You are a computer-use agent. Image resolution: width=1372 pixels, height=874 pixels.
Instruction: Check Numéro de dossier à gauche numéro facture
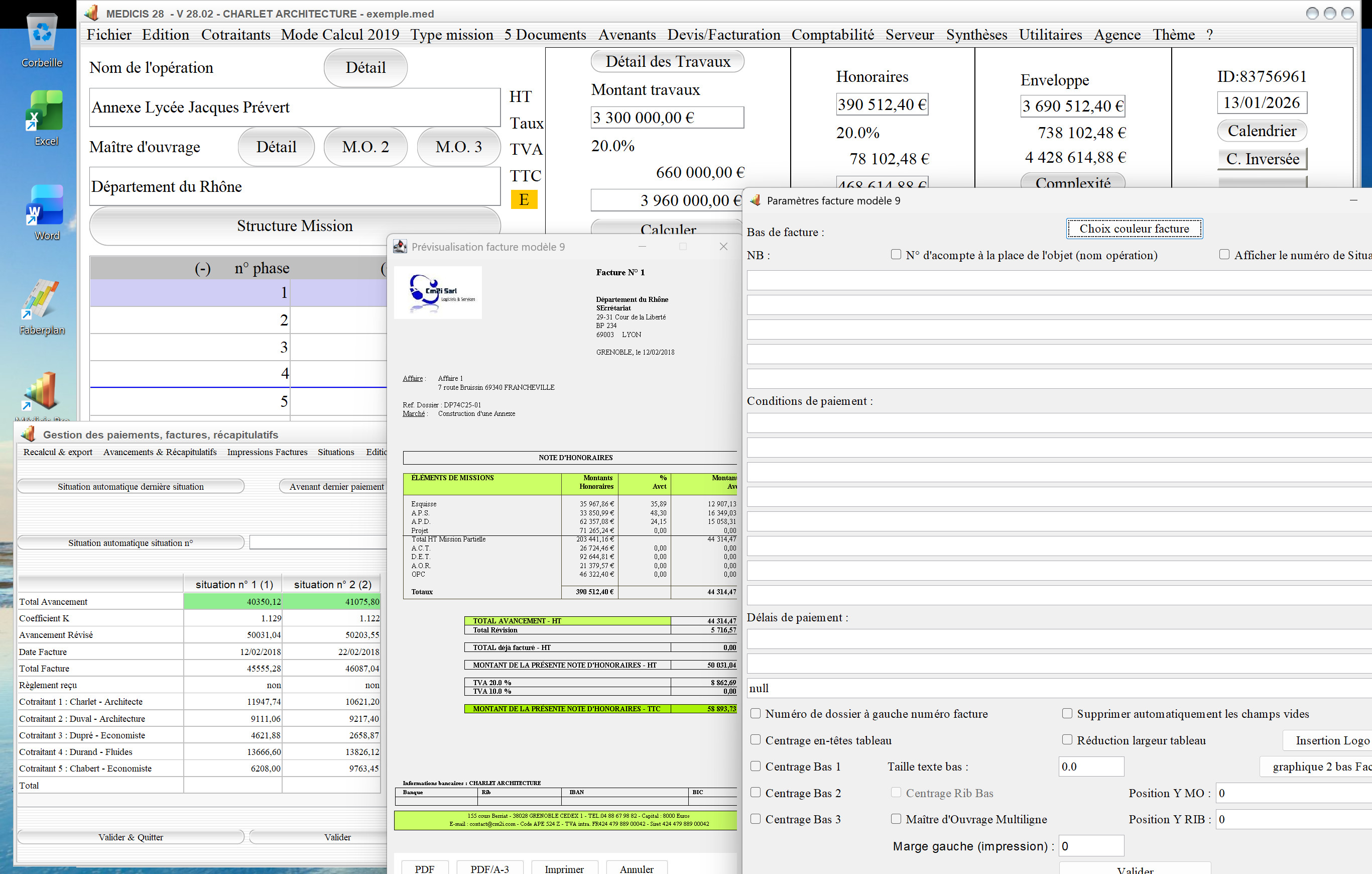click(x=756, y=713)
